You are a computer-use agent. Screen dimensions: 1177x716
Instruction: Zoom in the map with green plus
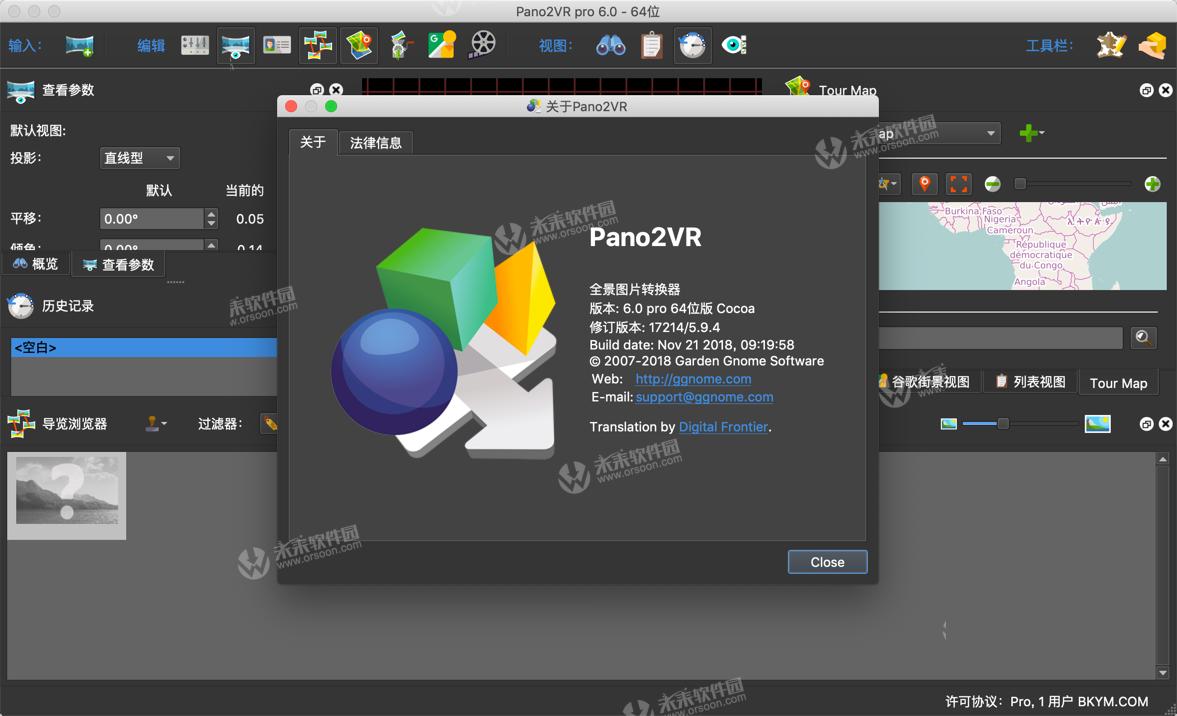coord(1152,184)
